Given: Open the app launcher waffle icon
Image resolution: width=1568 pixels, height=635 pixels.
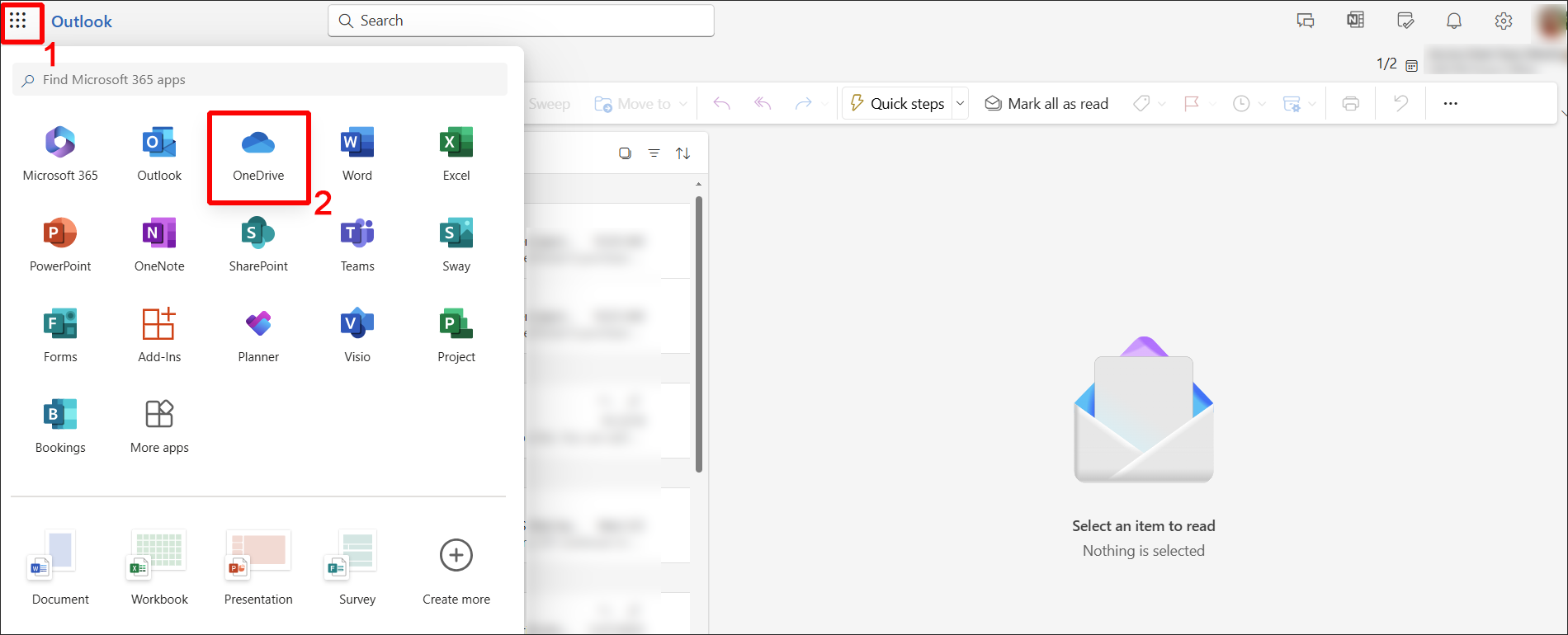Looking at the screenshot, I should (x=18, y=20).
